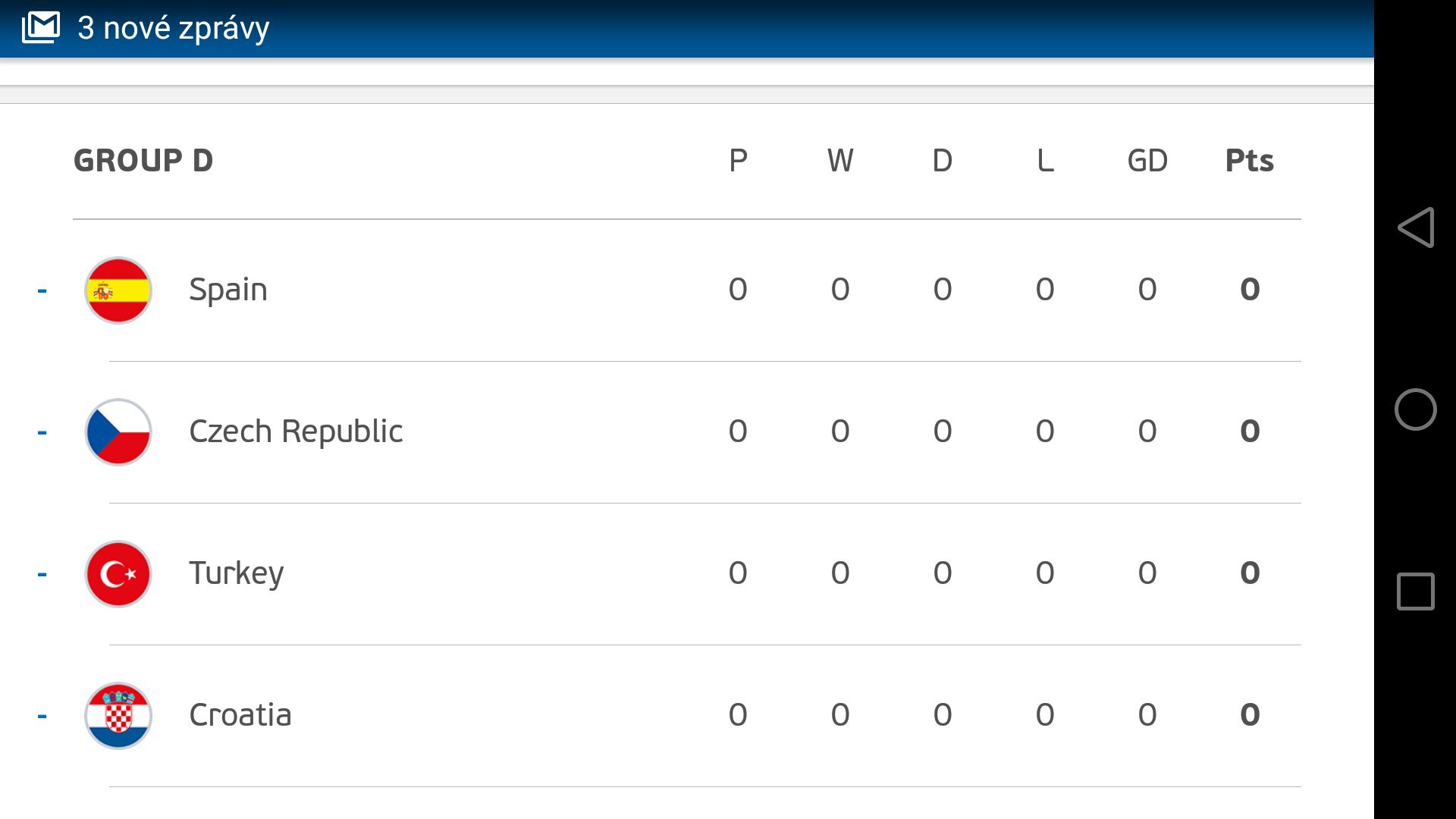Select the Pts column header
The width and height of the screenshot is (1456, 819).
pyautogui.click(x=1250, y=160)
